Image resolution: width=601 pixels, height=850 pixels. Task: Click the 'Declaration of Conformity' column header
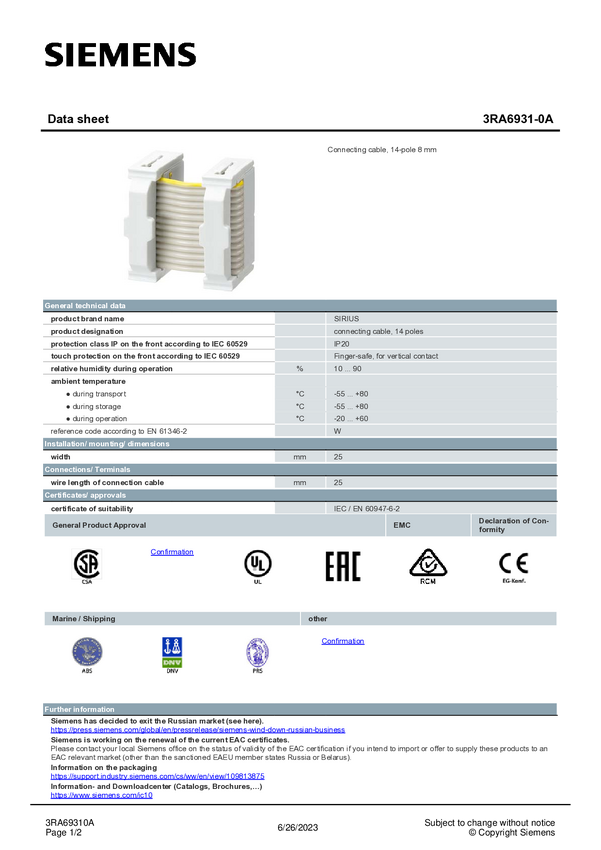tap(514, 525)
